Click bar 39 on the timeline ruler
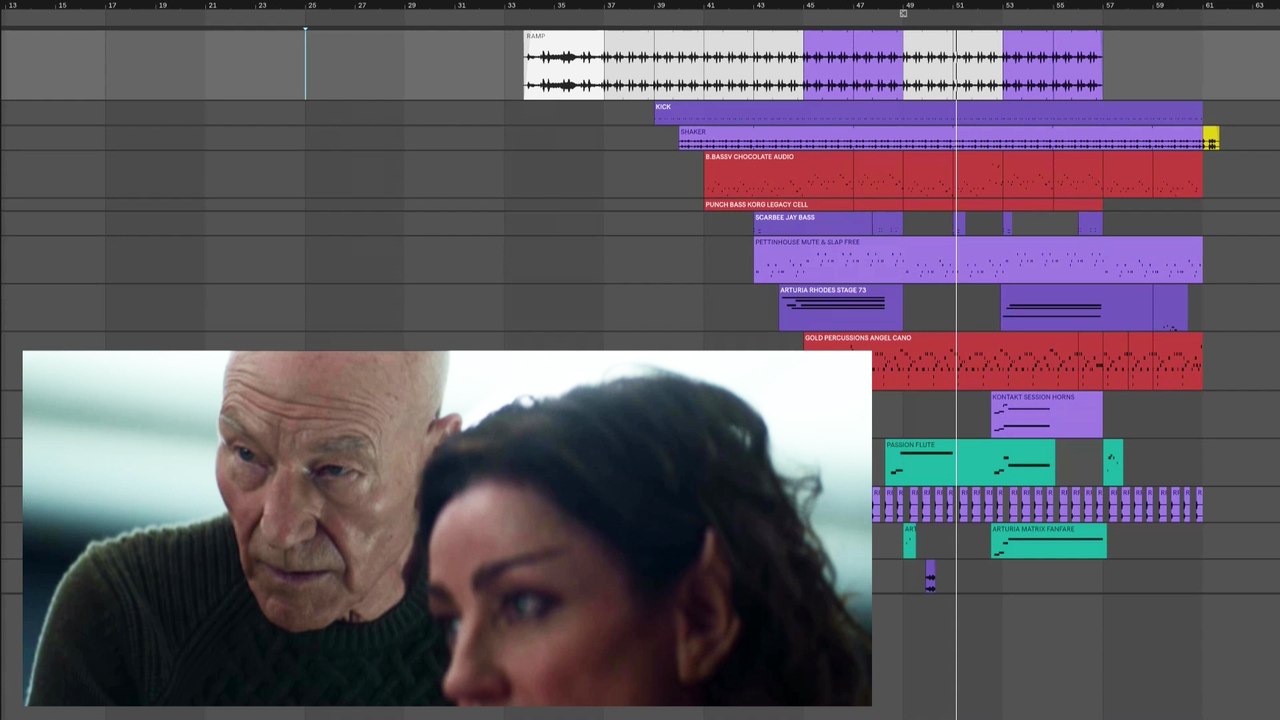The width and height of the screenshot is (1280, 720). 661,6
